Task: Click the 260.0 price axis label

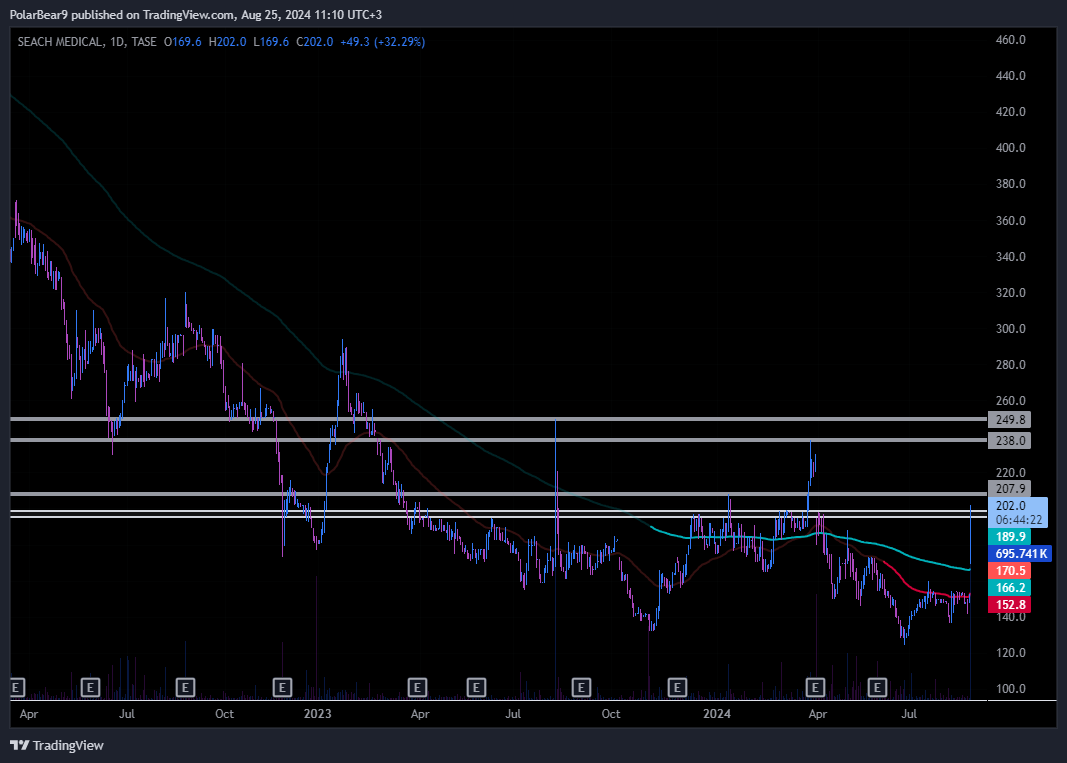Action: tap(1011, 401)
